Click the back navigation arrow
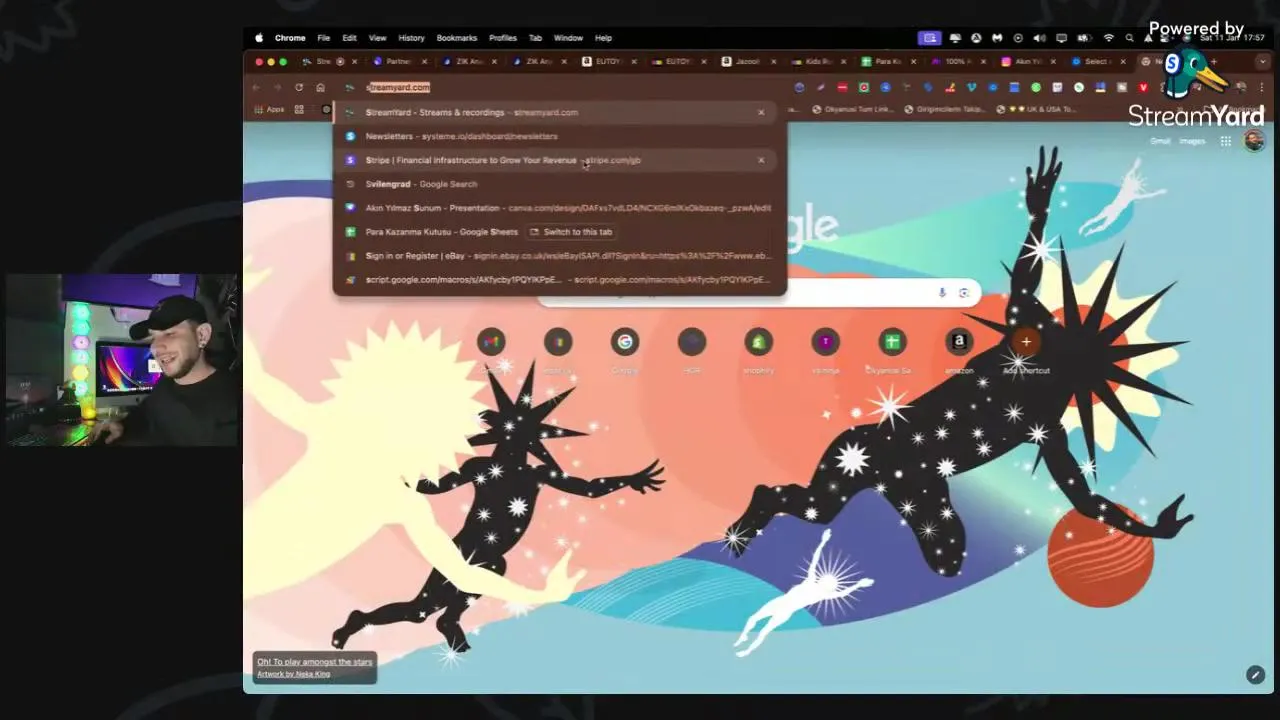Viewport: 1280px width, 720px height. coord(256,87)
